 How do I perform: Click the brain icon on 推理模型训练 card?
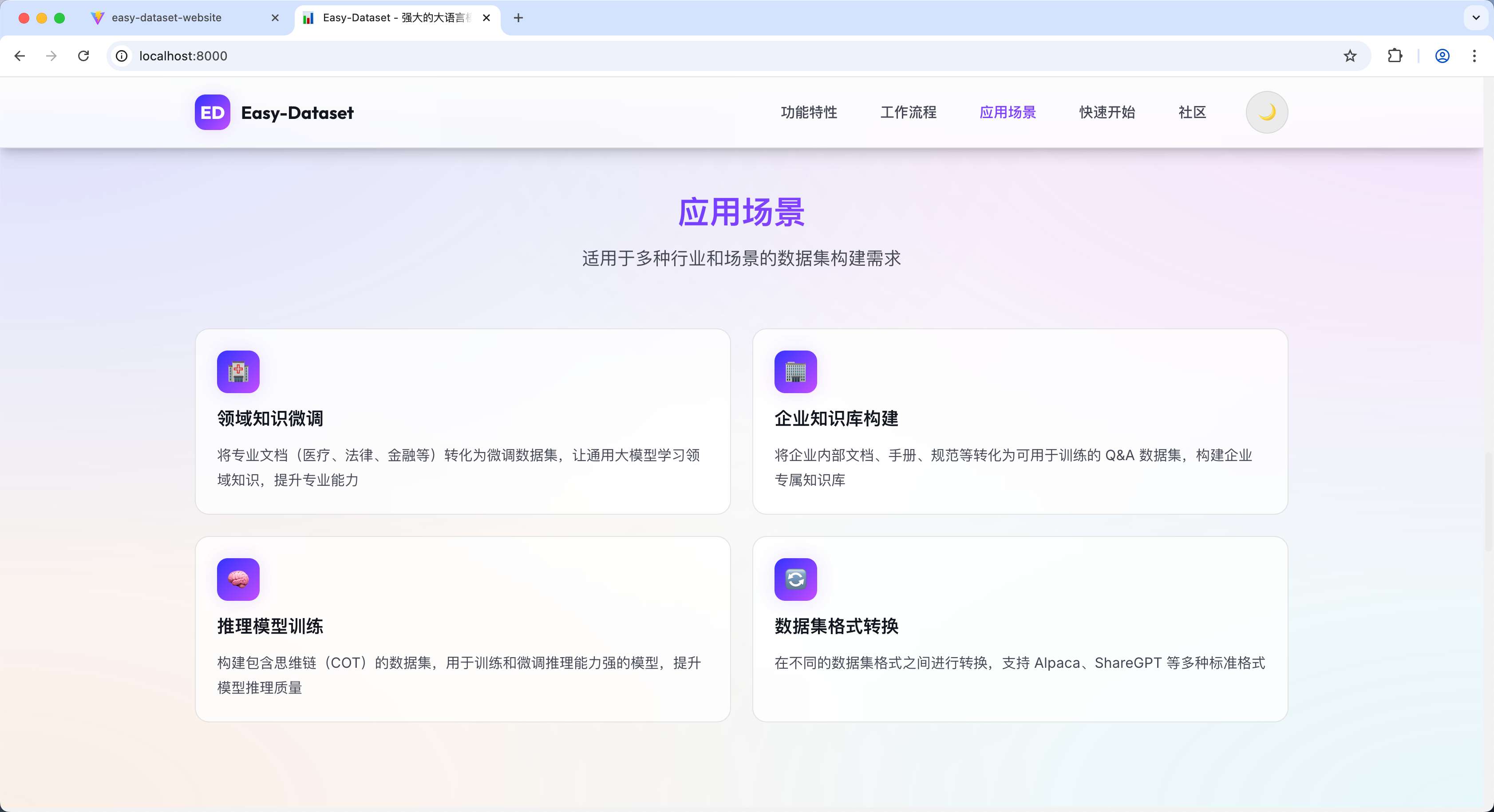click(x=238, y=579)
